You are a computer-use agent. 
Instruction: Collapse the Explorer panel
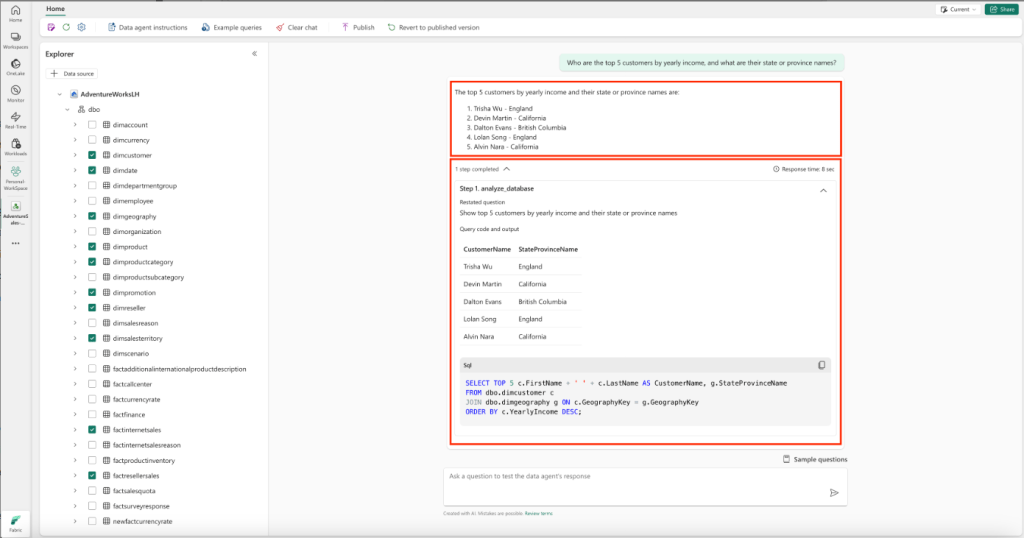(x=254, y=54)
